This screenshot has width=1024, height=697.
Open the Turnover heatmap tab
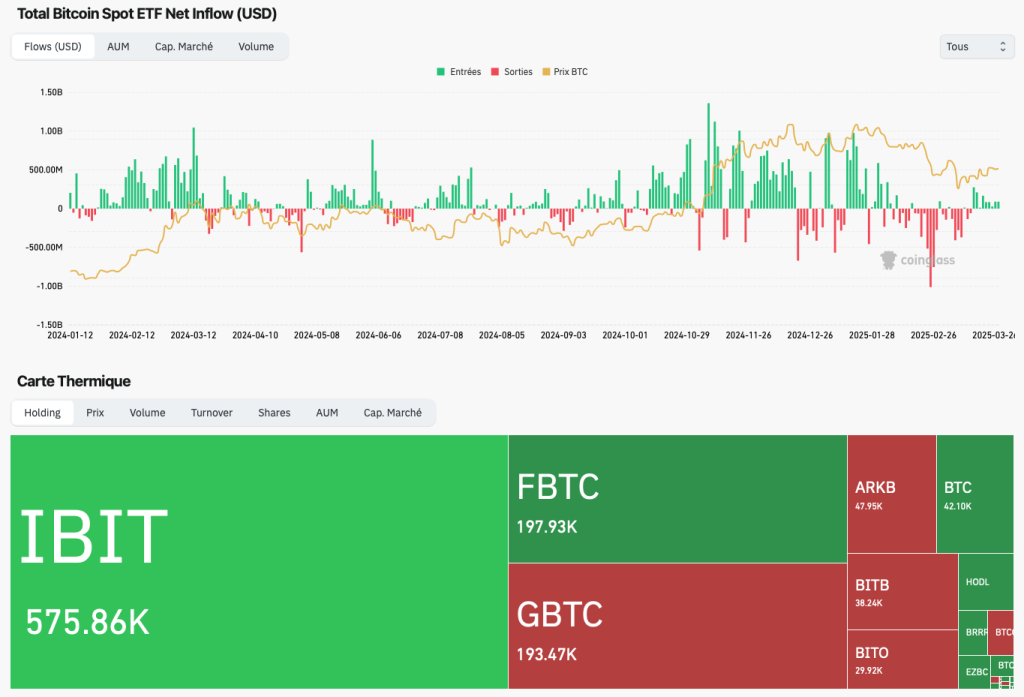212,413
